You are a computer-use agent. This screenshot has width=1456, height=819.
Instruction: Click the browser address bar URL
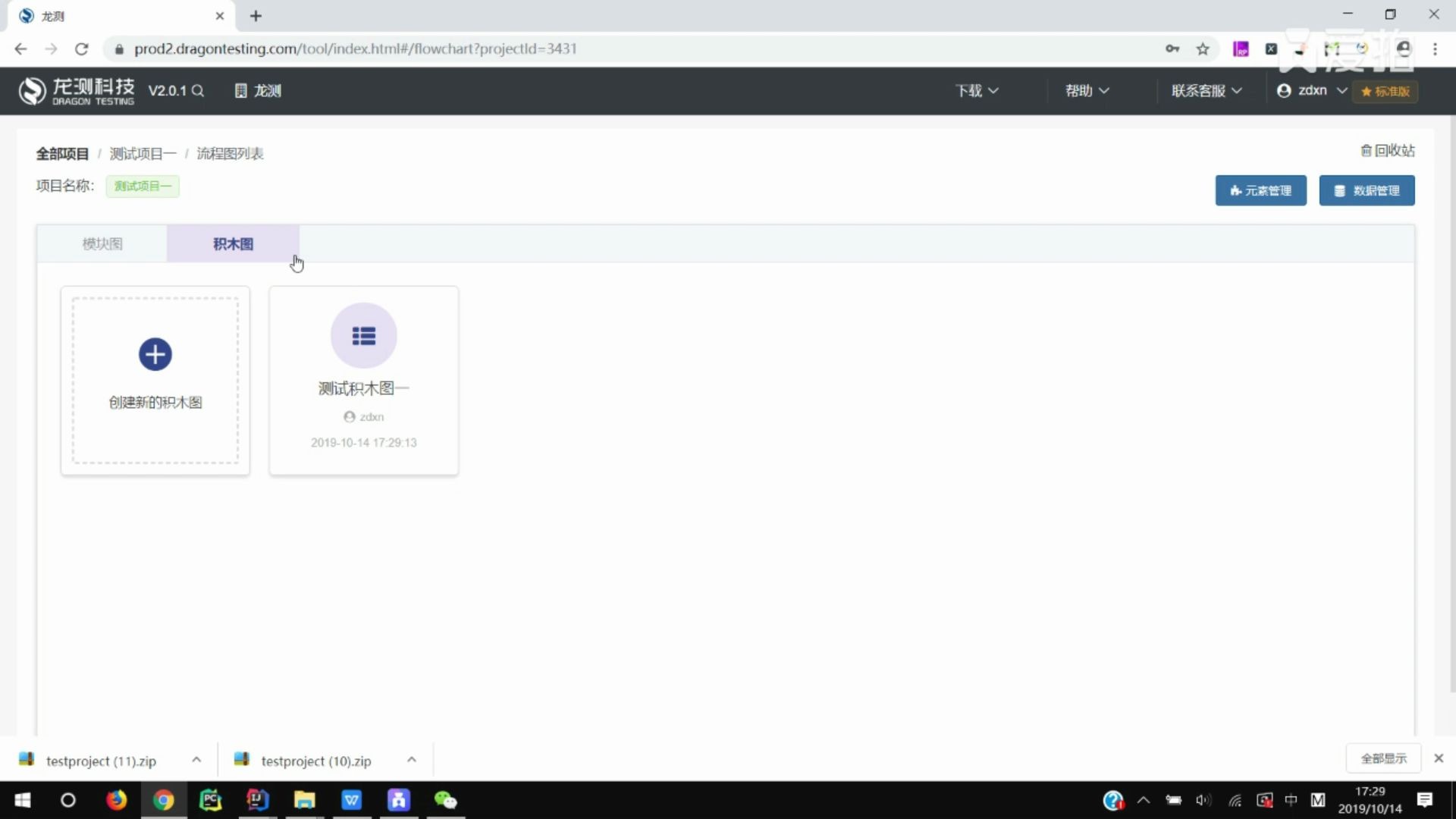pos(355,49)
